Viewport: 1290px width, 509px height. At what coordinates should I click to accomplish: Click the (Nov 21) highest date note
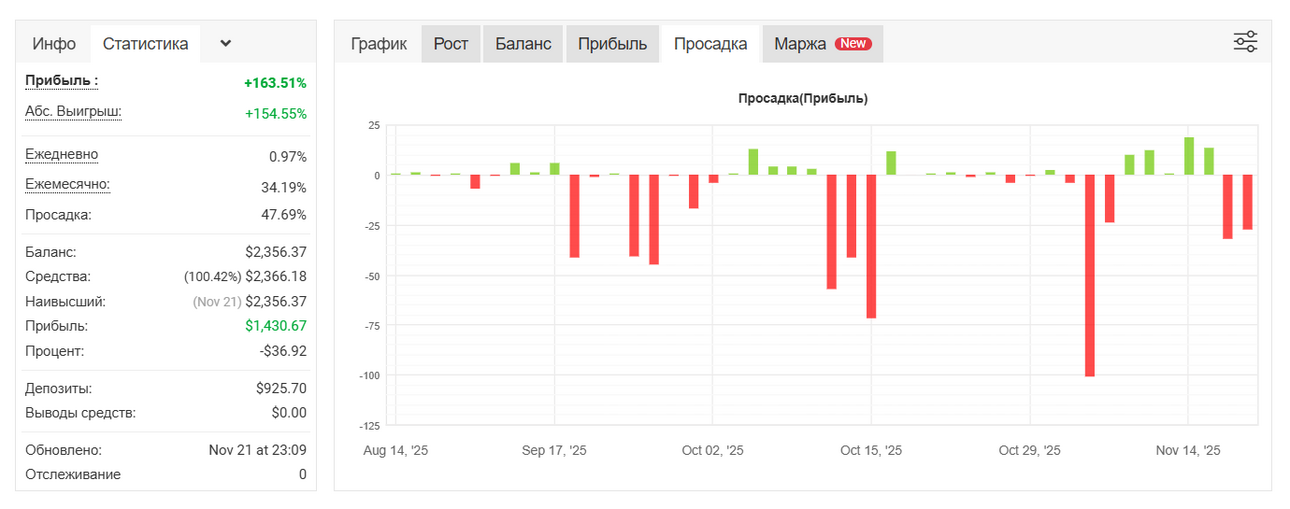217,301
